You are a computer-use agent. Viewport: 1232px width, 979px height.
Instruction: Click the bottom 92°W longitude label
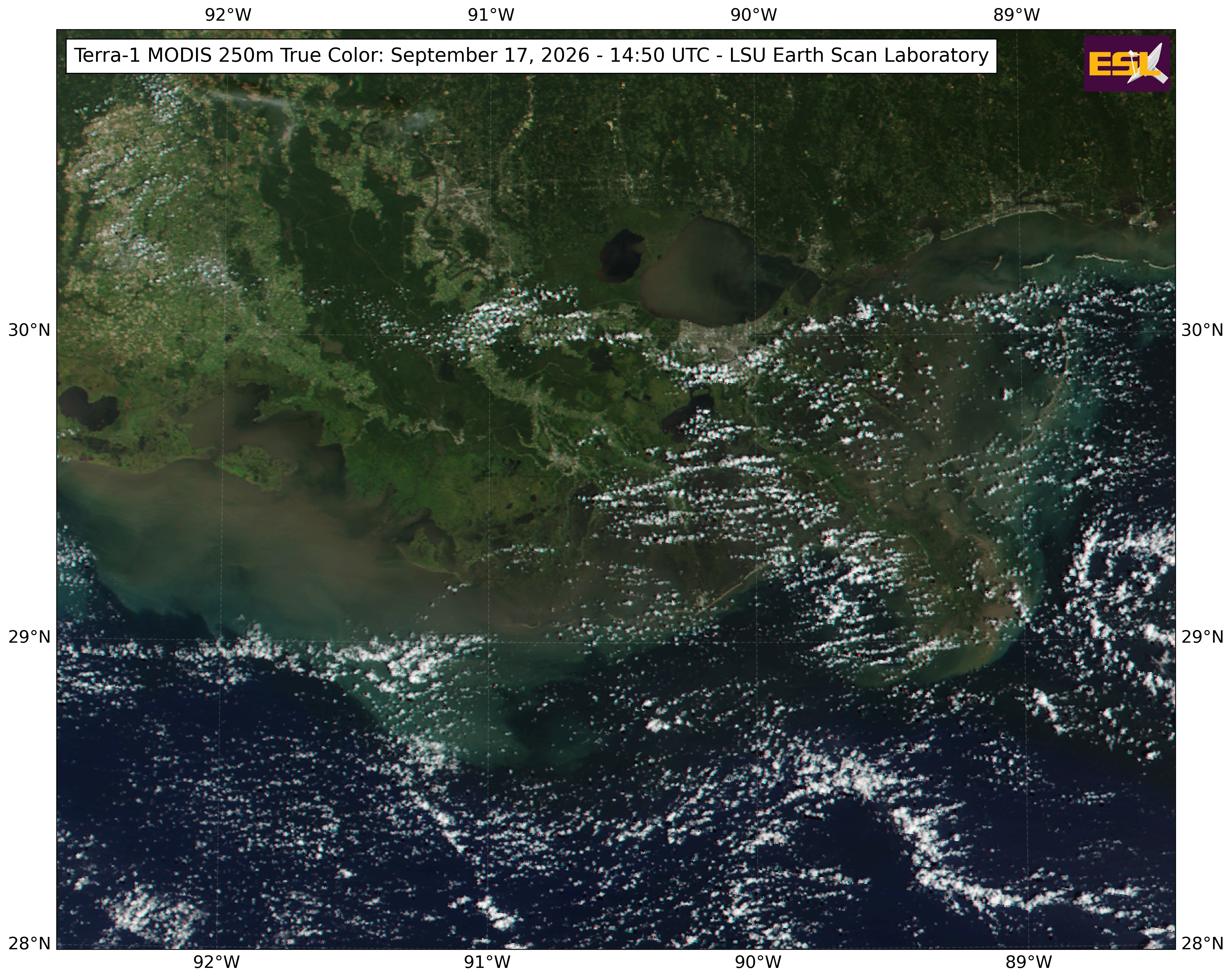click(x=217, y=962)
